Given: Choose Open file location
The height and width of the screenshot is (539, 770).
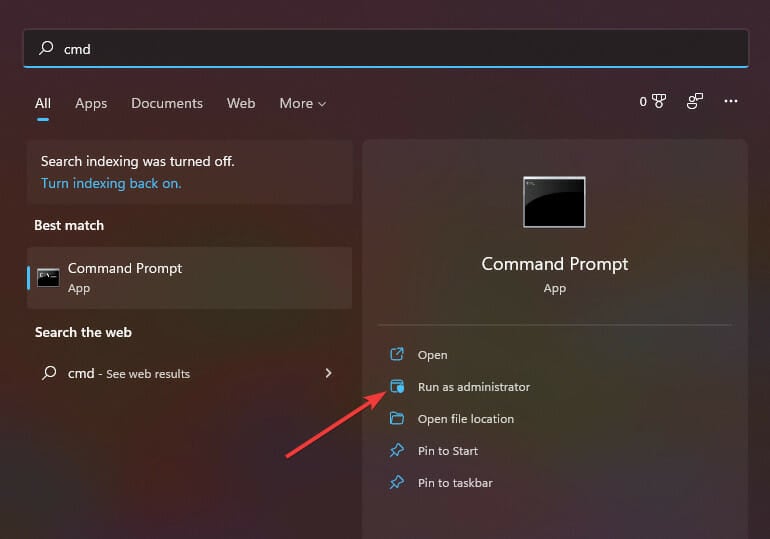Looking at the screenshot, I should pyautogui.click(x=466, y=419).
